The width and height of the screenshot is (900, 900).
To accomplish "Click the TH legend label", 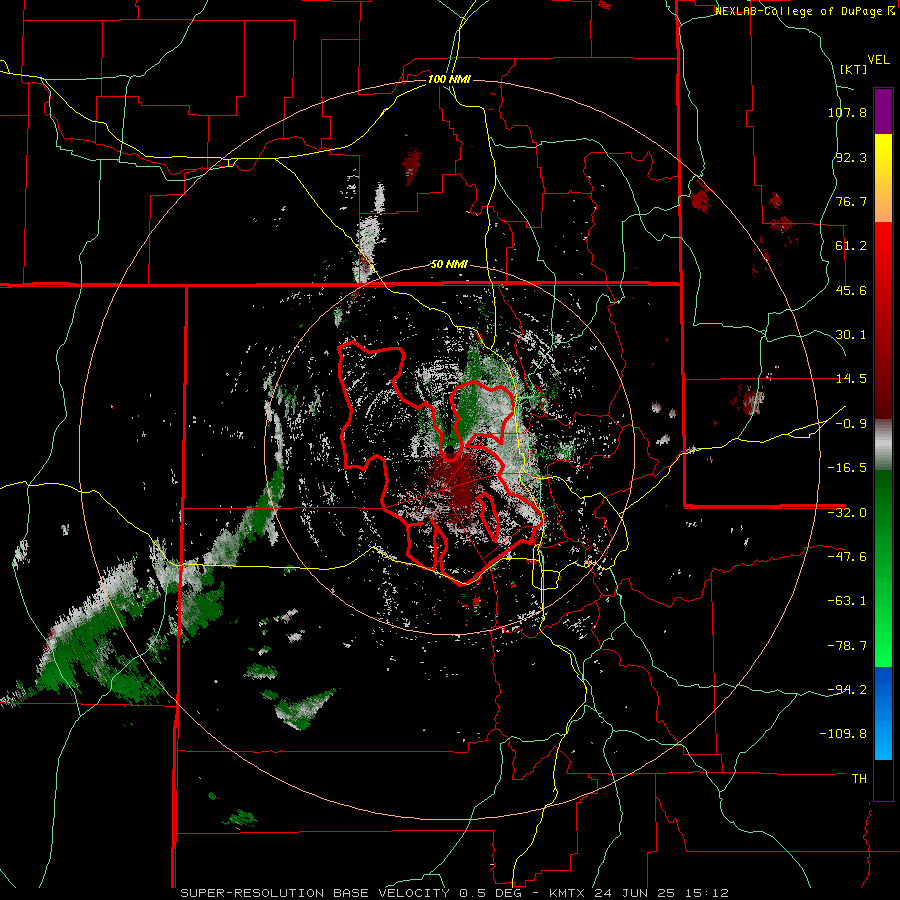I will point(859,779).
